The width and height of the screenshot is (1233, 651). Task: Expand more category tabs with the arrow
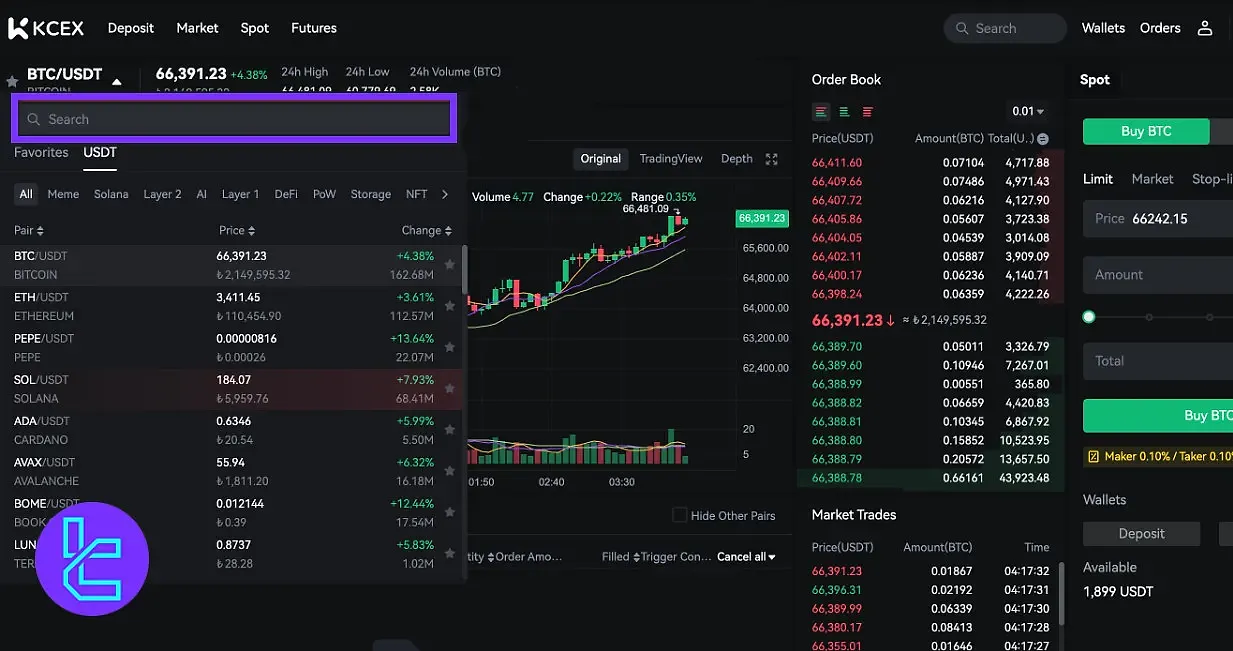tap(445, 194)
